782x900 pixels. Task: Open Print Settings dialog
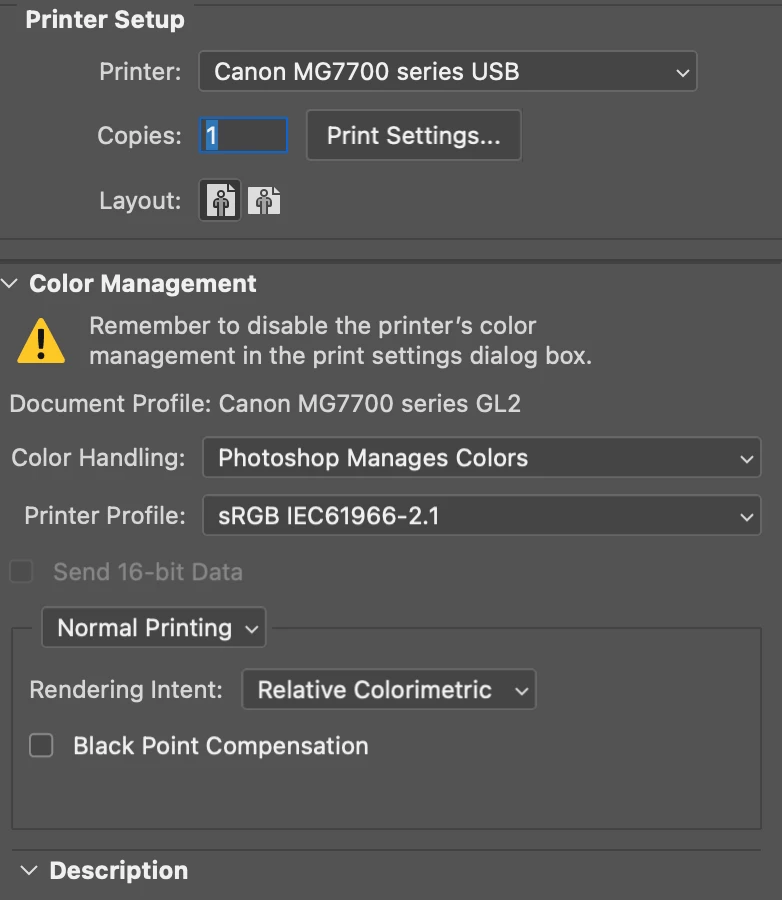[x=413, y=135]
